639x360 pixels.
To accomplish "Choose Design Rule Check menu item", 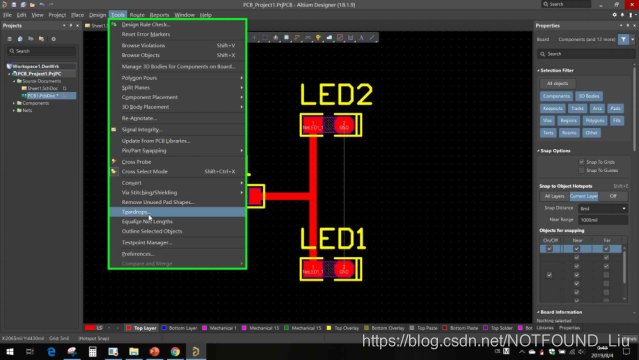I will point(178,24).
